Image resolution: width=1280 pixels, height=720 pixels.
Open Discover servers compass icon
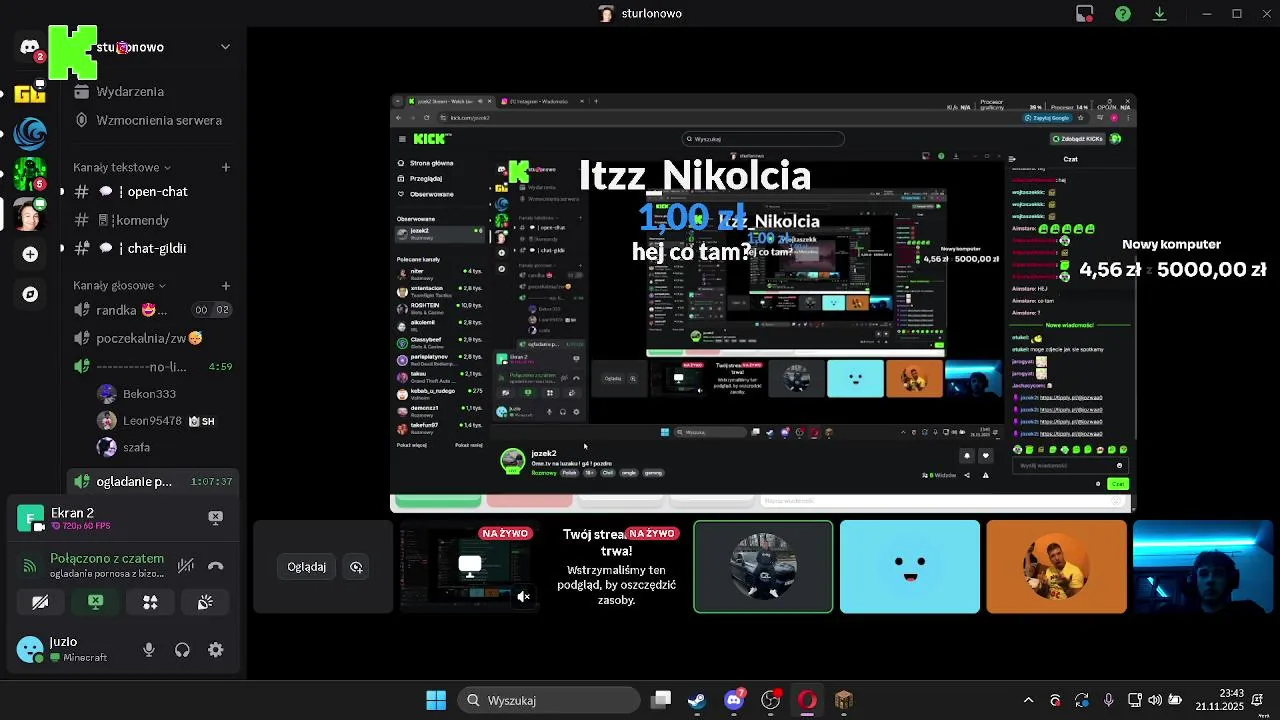pos(30,294)
